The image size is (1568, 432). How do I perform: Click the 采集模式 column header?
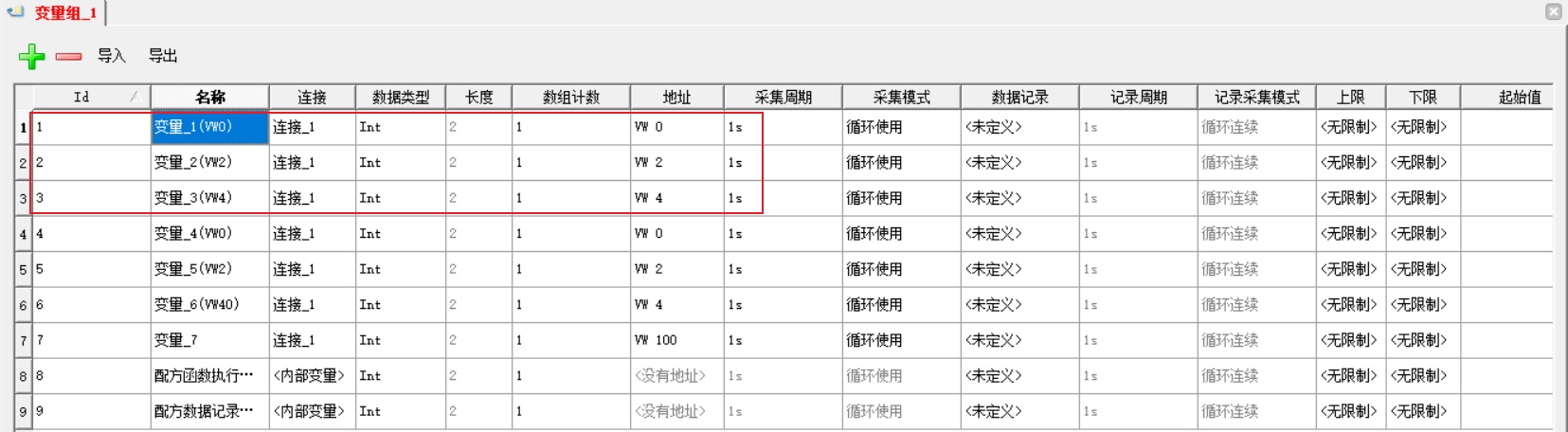[x=902, y=97]
